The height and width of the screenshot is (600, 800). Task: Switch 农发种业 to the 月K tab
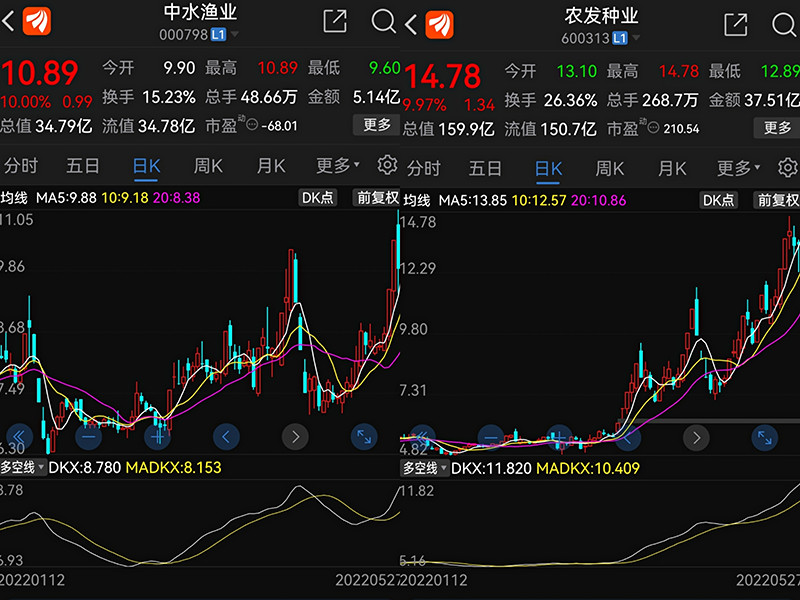[672, 168]
